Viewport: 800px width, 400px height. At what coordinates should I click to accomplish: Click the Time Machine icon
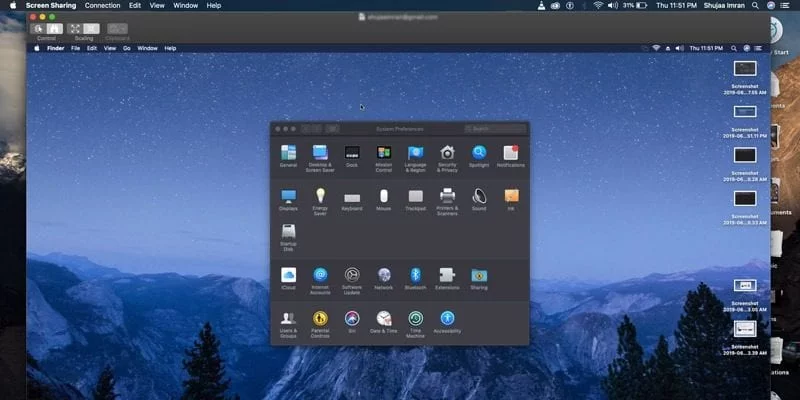coord(415,319)
